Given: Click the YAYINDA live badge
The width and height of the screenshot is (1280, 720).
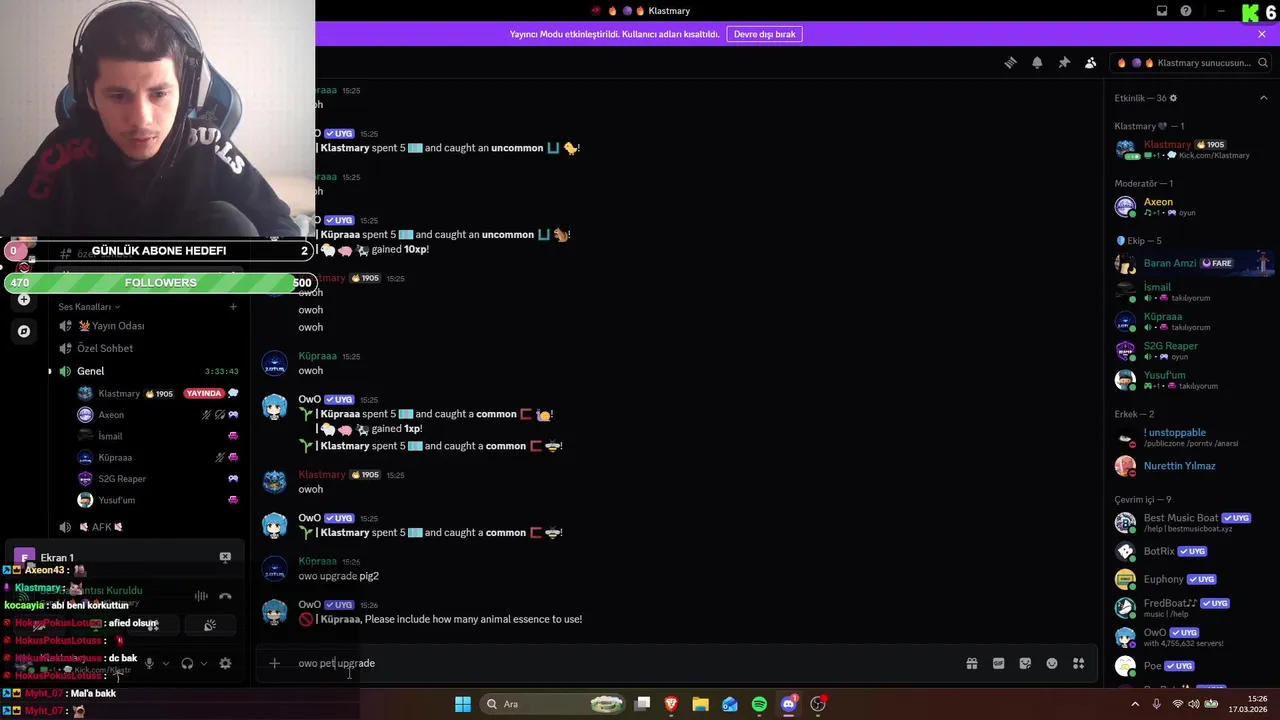Looking at the screenshot, I should coord(203,394).
